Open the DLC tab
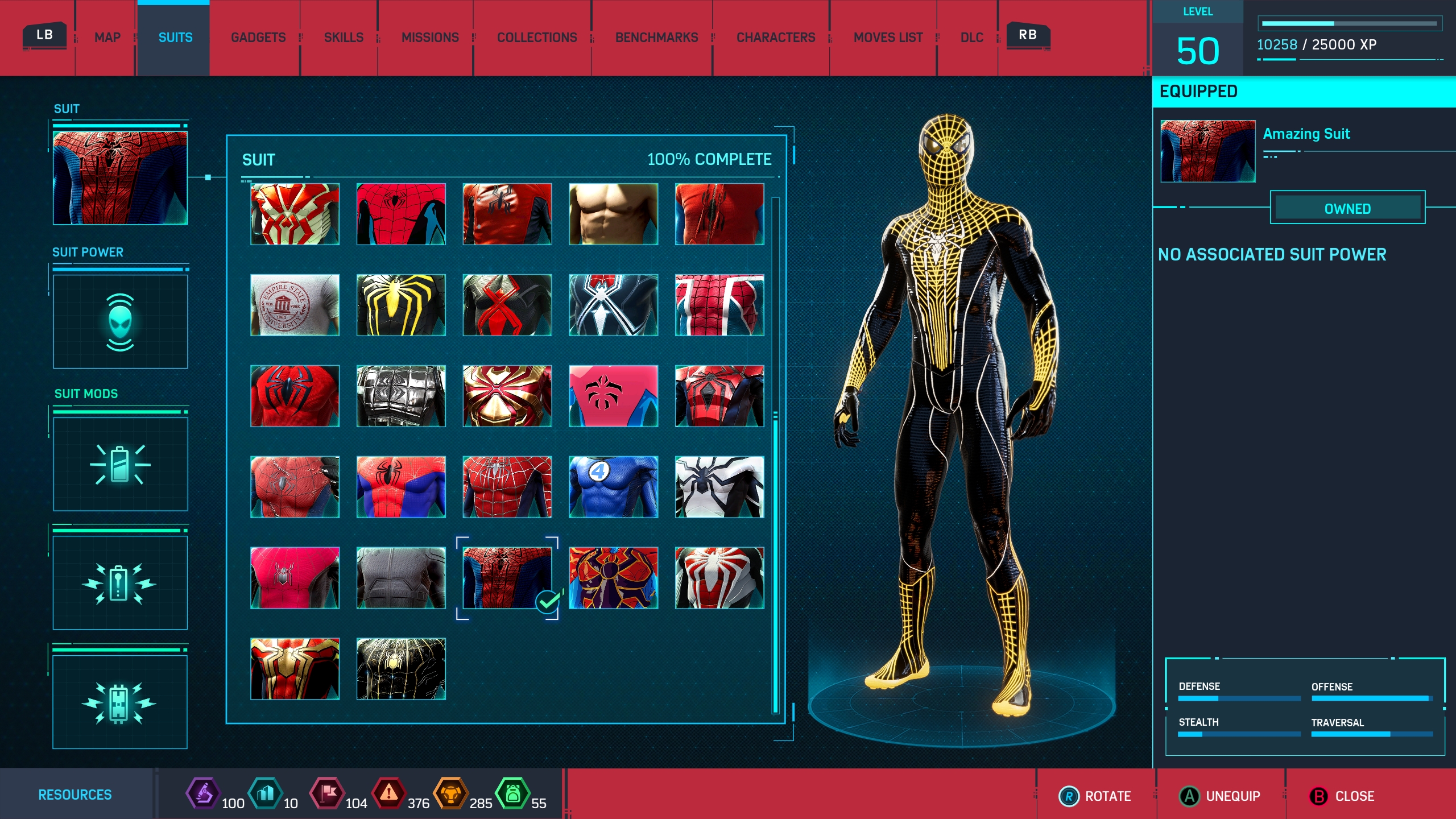This screenshot has width=1456, height=819. [x=971, y=38]
